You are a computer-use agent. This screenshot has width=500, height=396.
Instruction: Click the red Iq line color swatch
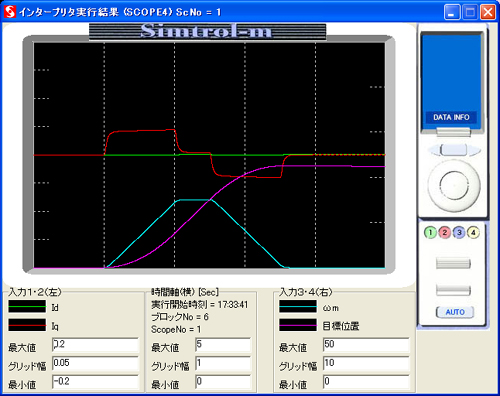(27, 325)
